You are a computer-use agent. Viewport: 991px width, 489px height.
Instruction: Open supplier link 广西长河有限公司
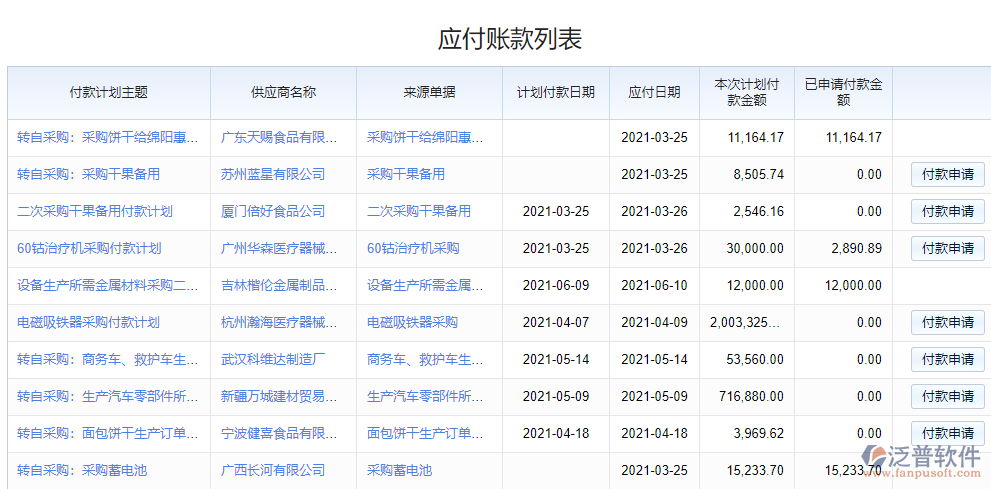tap(273, 470)
